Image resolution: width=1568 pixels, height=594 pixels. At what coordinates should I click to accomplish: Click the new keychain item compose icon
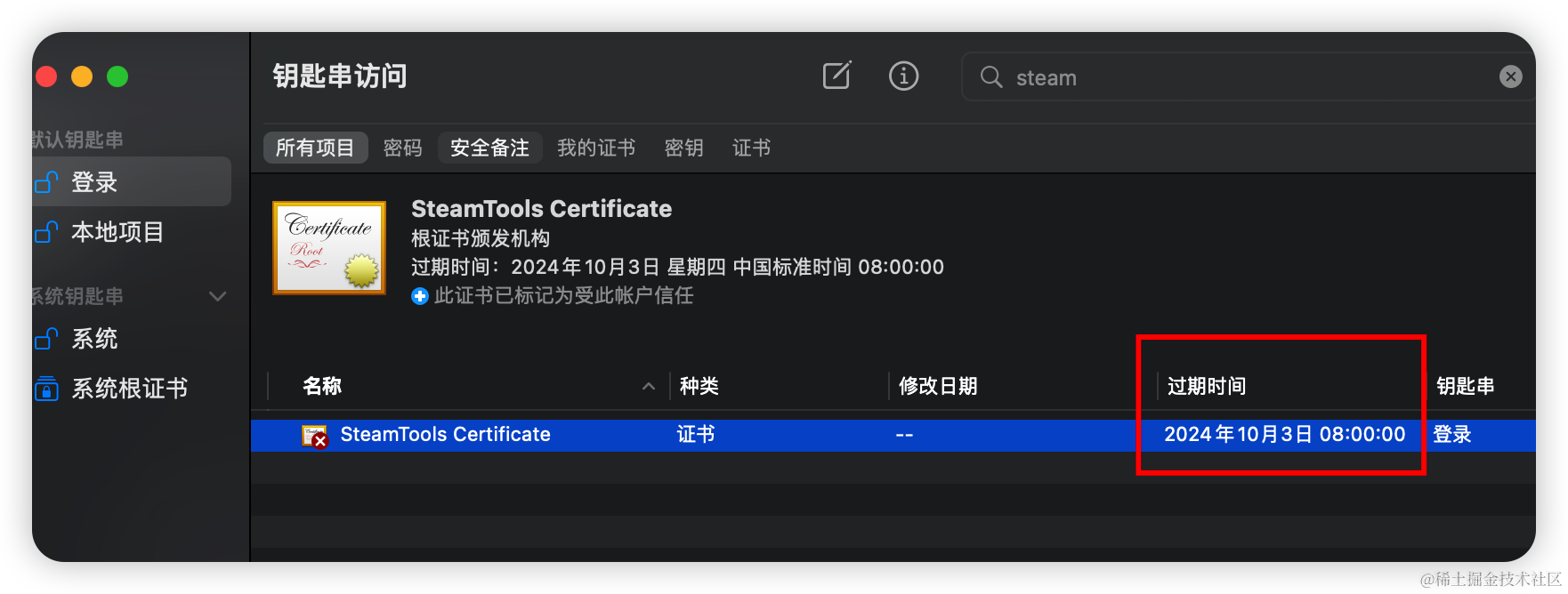837,76
